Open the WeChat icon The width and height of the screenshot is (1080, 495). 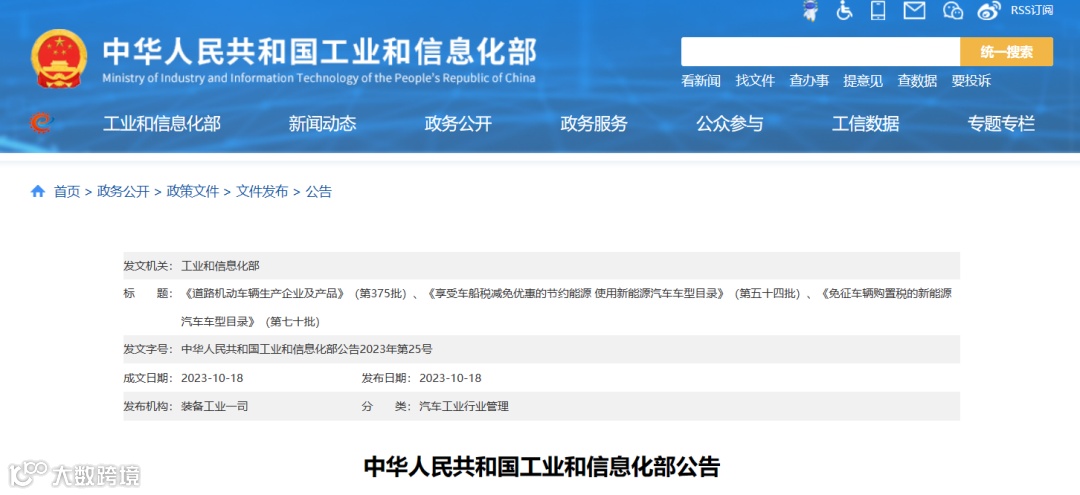point(952,10)
